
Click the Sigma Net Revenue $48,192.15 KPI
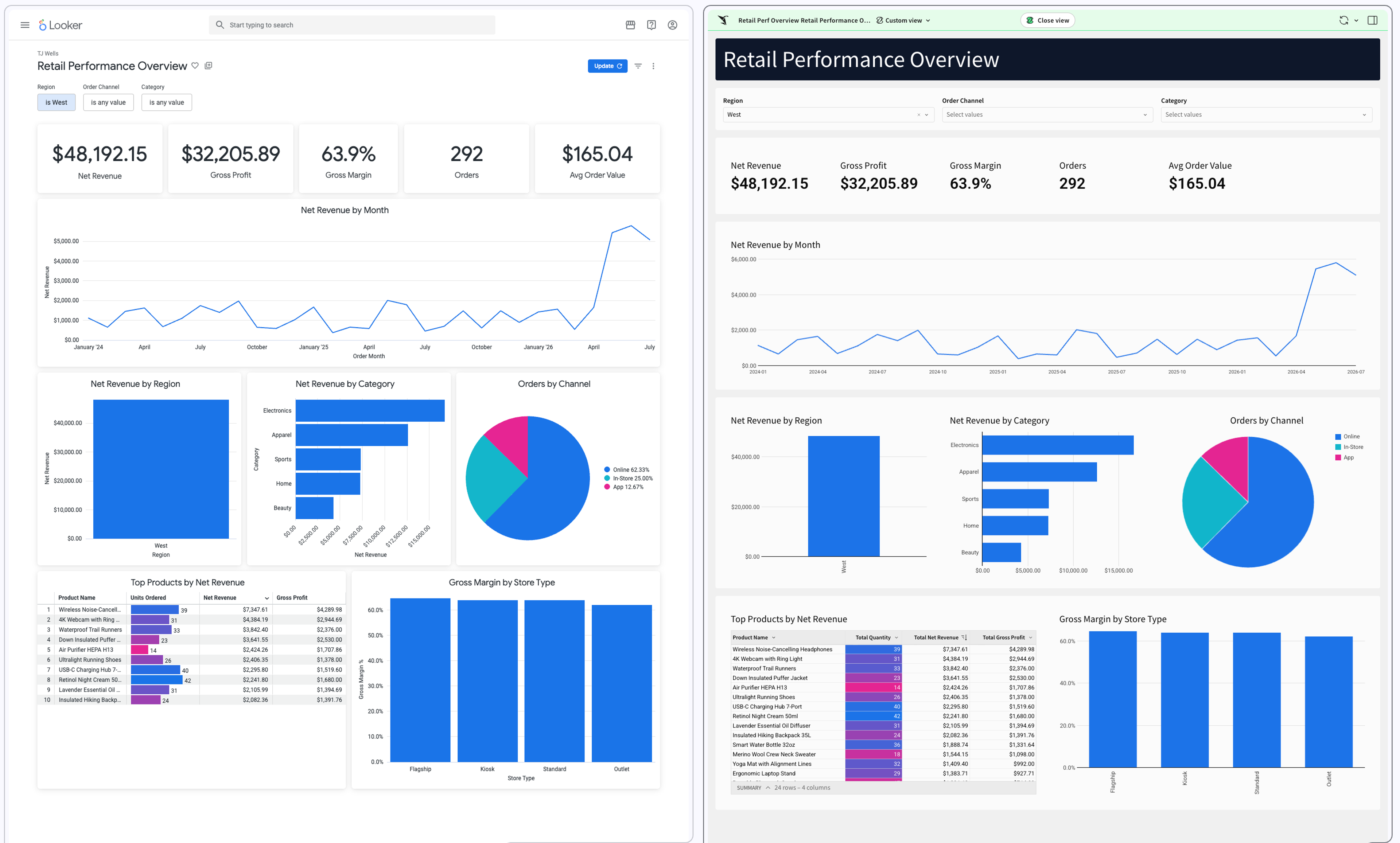pos(769,176)
